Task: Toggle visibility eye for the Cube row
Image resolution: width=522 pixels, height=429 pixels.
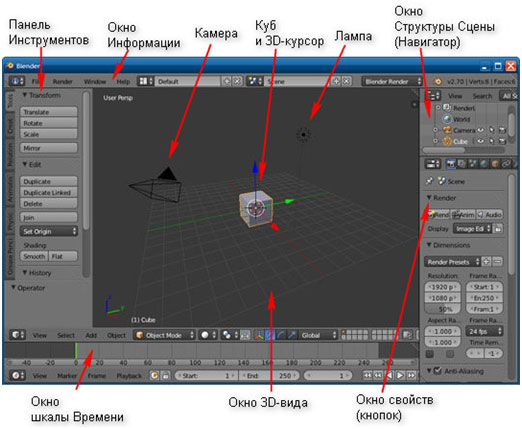Action: click(x=480, y=141)
